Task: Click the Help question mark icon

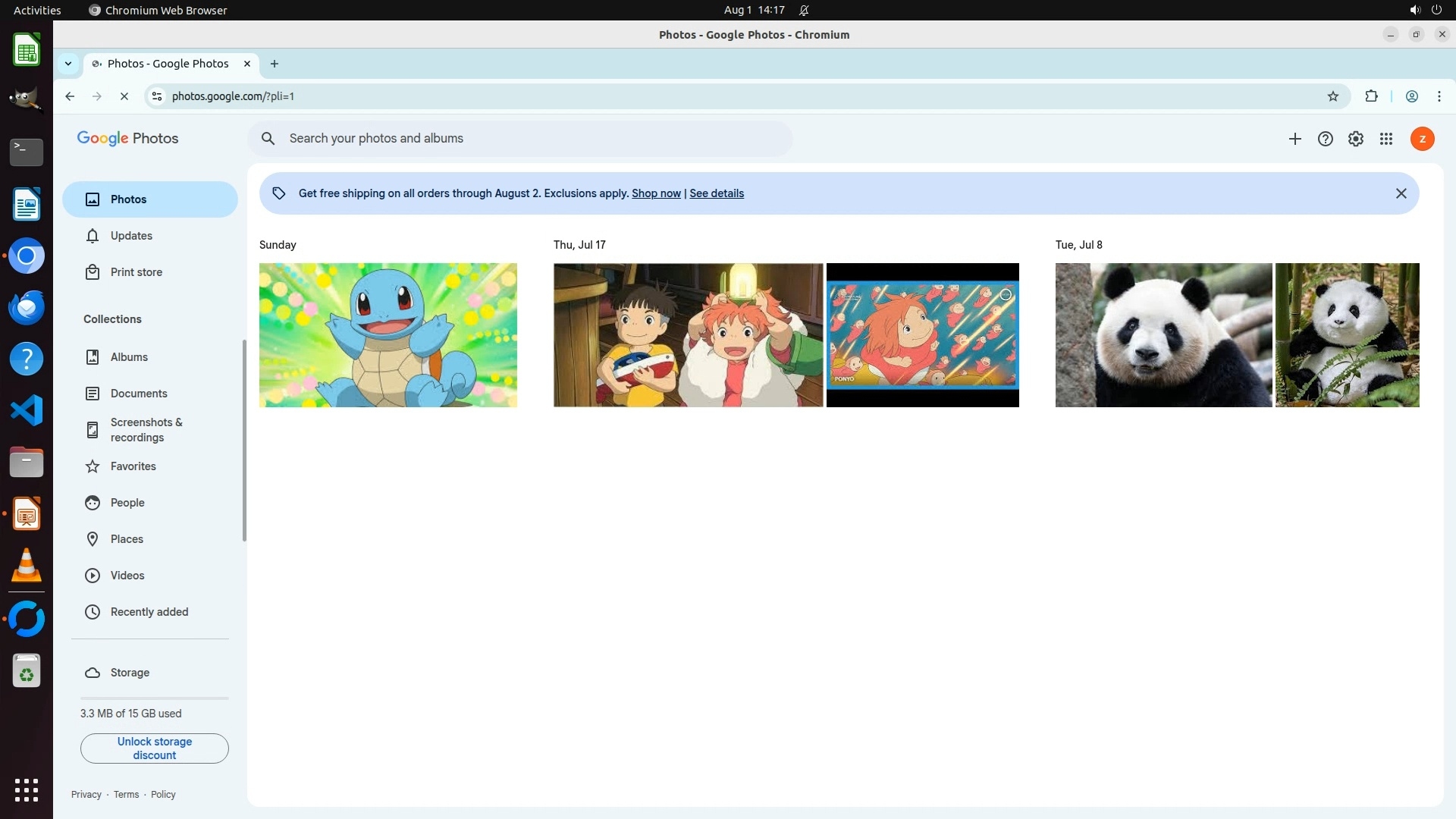Action: pos(1326,139)
